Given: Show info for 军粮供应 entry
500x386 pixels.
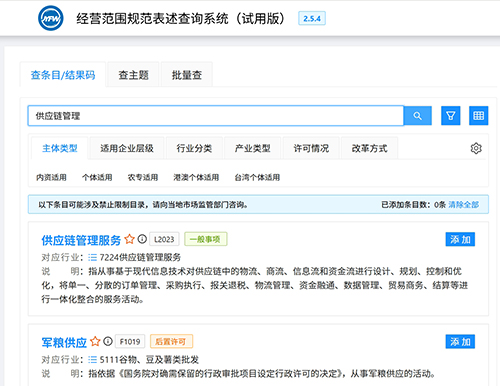Looking at the screenshot, I should pos(108,341).
